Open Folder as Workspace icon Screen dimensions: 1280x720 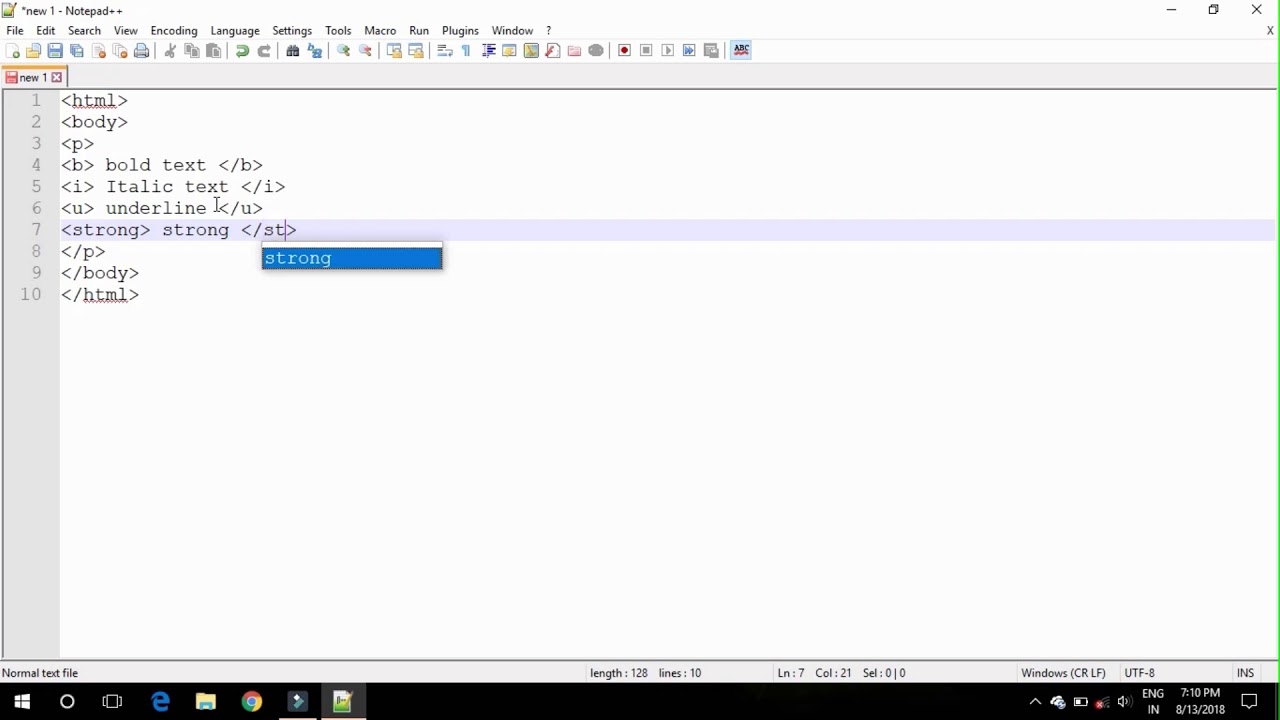click(574, 51)
